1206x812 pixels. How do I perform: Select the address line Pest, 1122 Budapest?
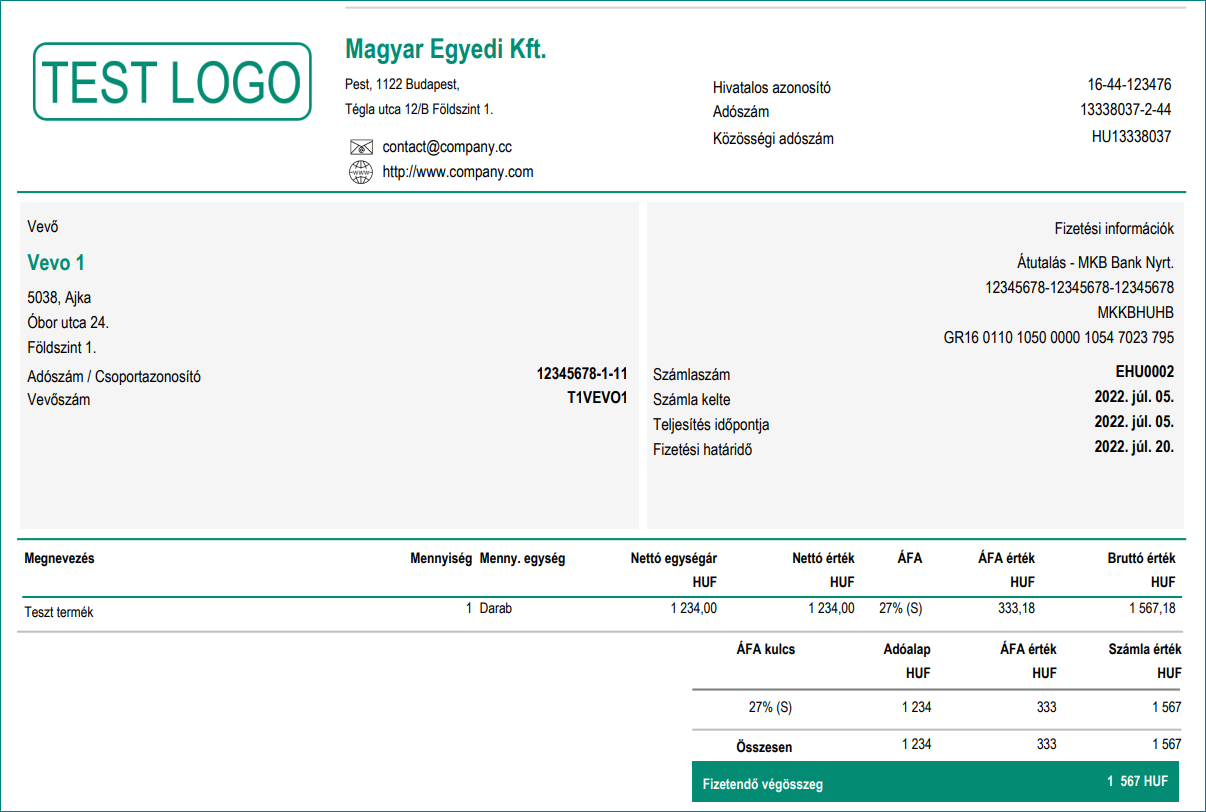pyautogui.click(x=402, y=84)
